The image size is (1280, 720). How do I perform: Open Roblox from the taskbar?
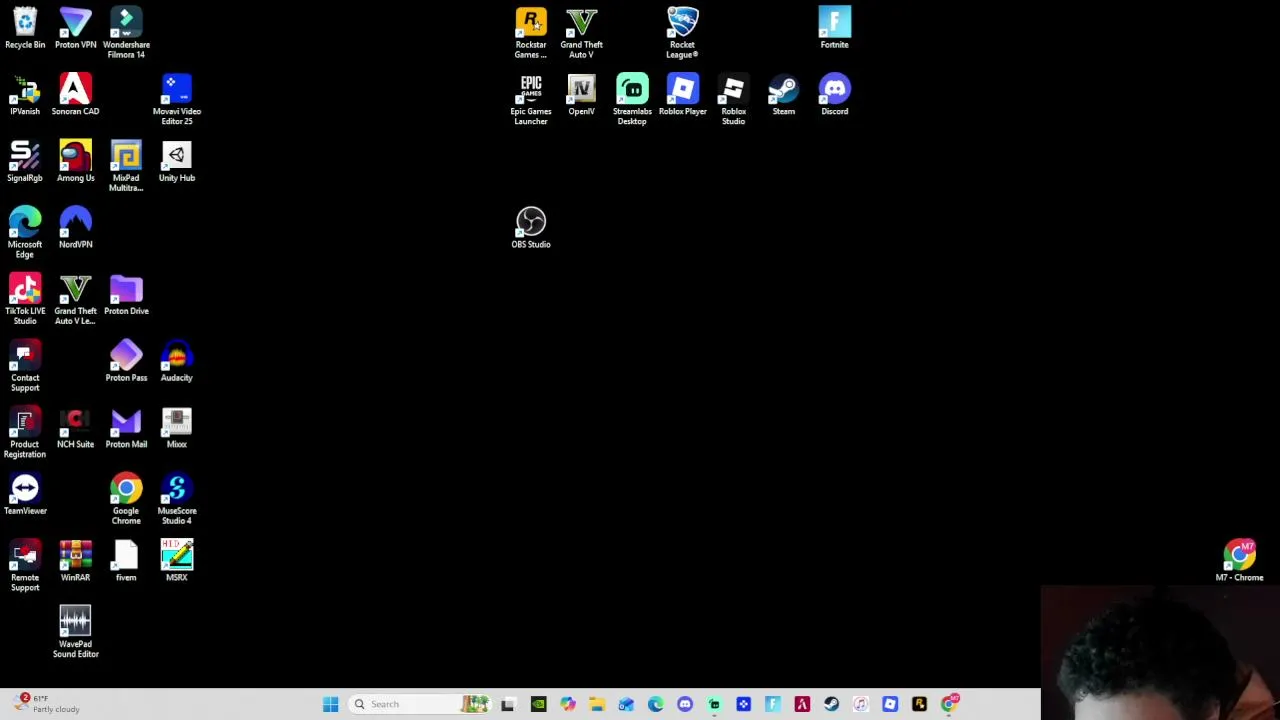(x=890, y=704)
